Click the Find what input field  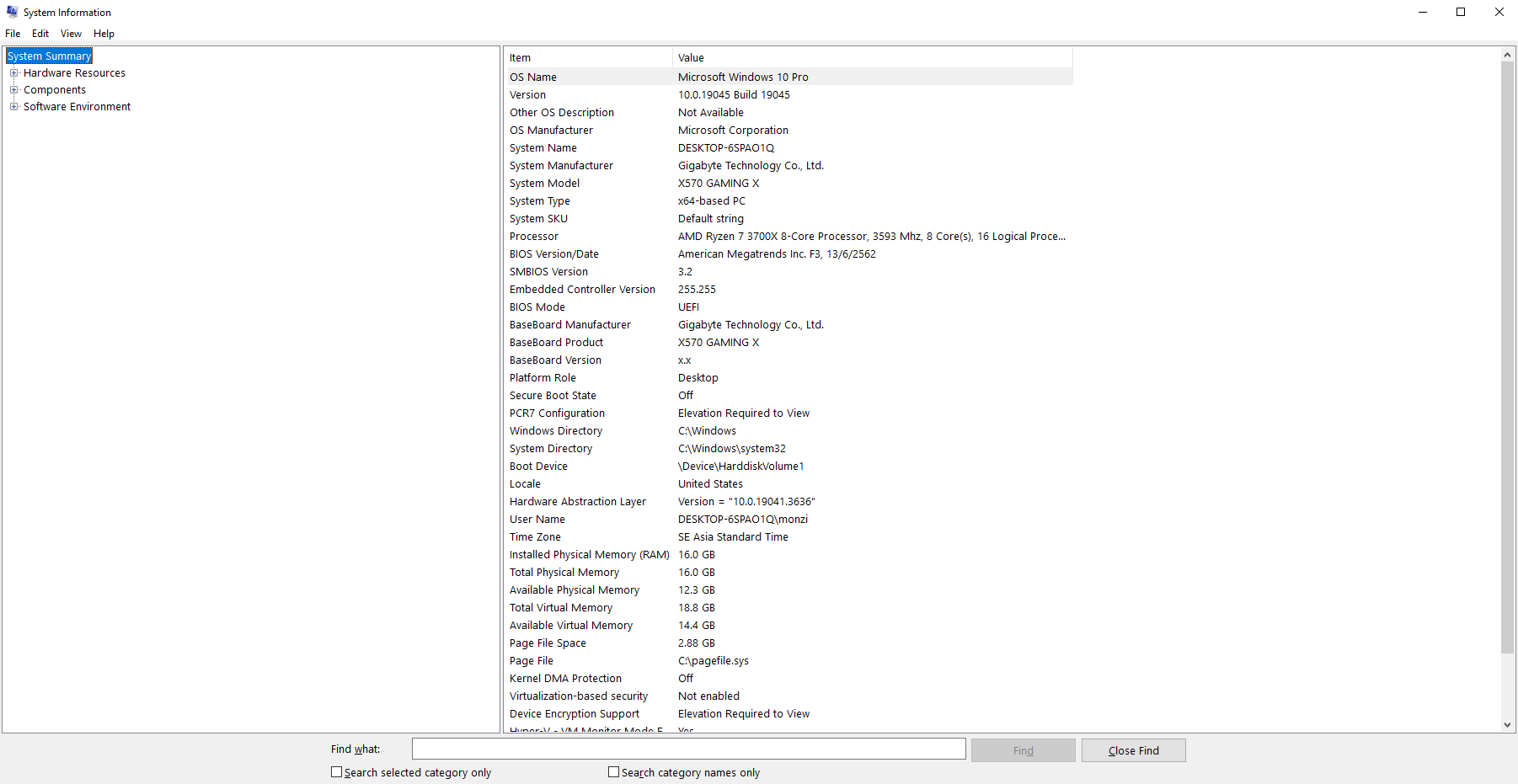coord(688,749)
